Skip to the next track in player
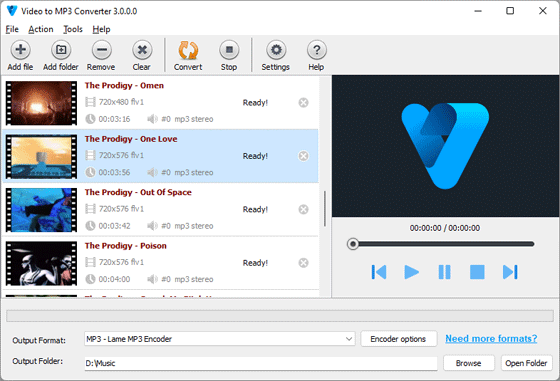 coord(510,272)
